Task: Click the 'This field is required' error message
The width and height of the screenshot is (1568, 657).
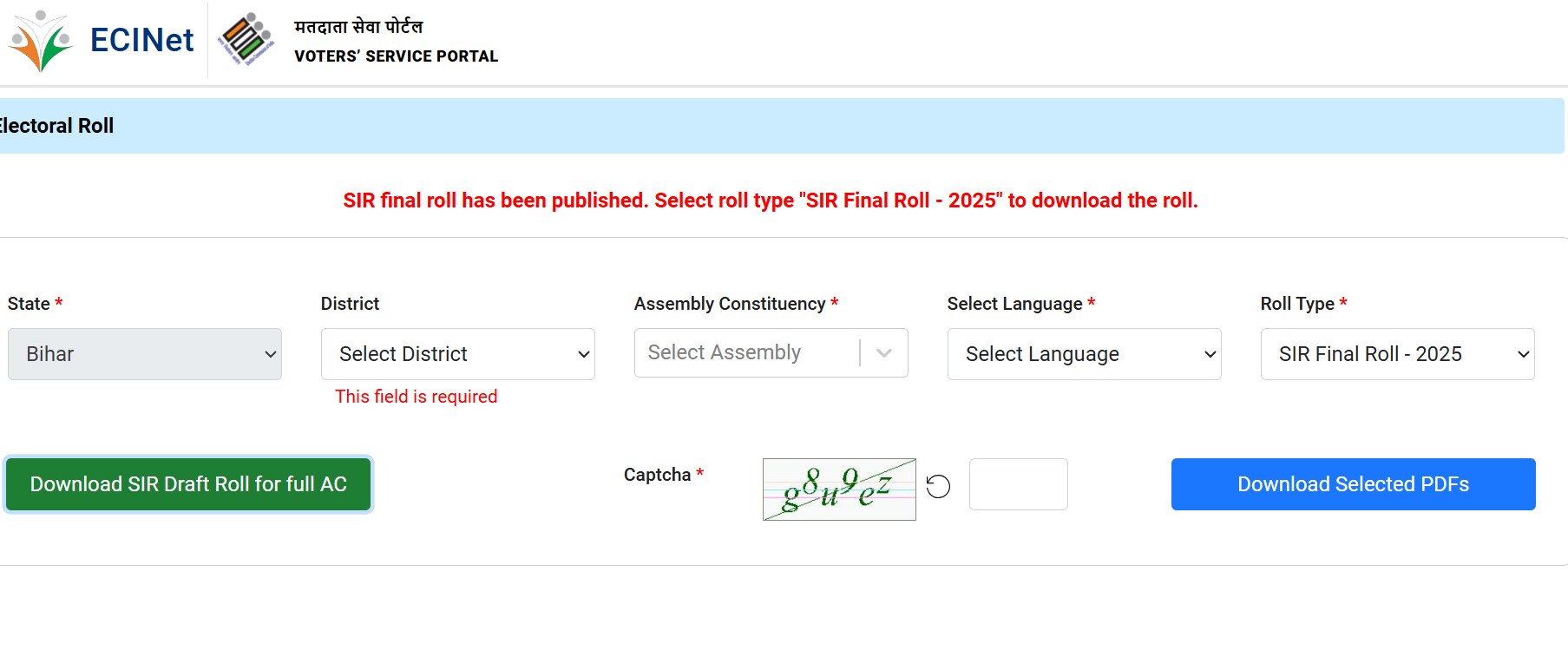Action: [416, 397]
